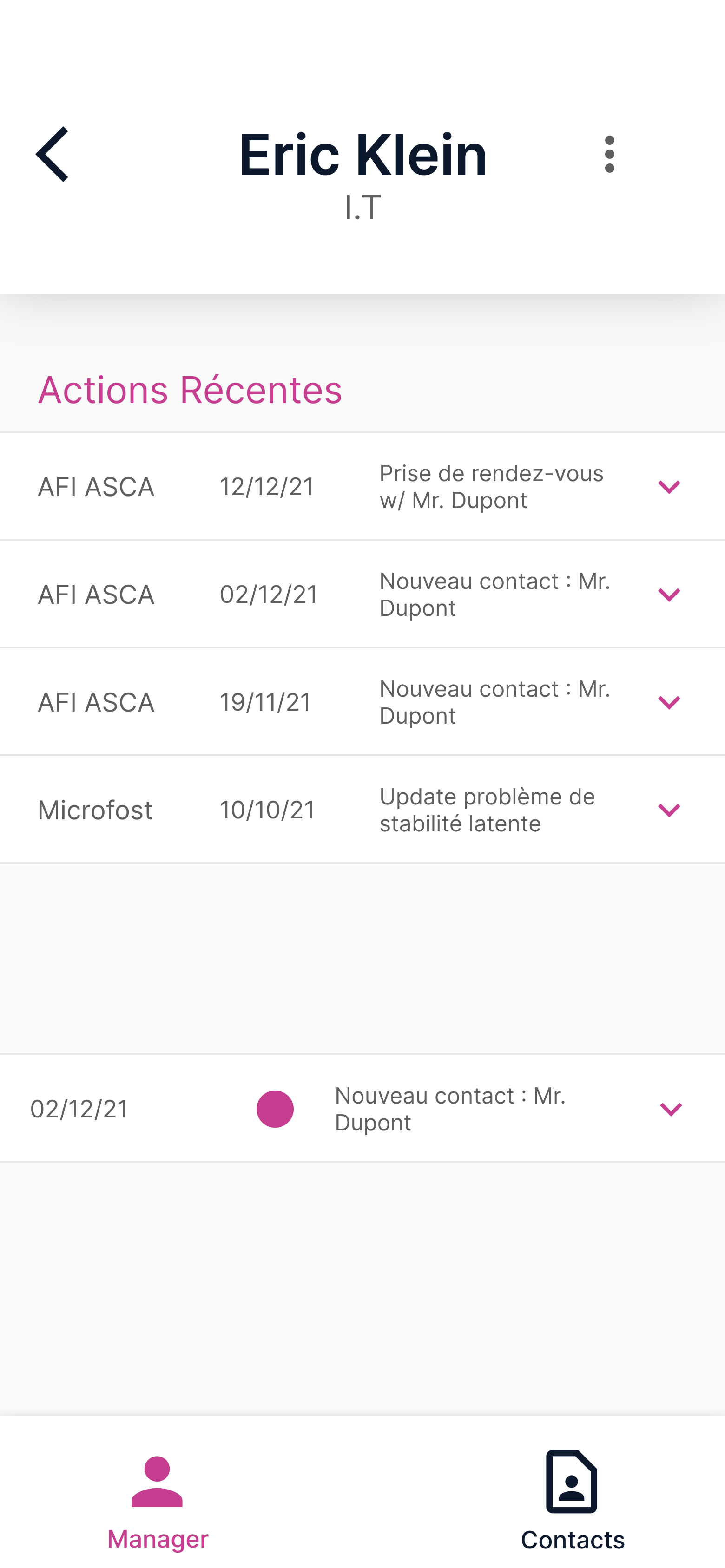Expand the bottom Nouveau contact entry
The height and width of the screenshot is (1568, 725).
pyautogui.click(x=671, y=1109)
